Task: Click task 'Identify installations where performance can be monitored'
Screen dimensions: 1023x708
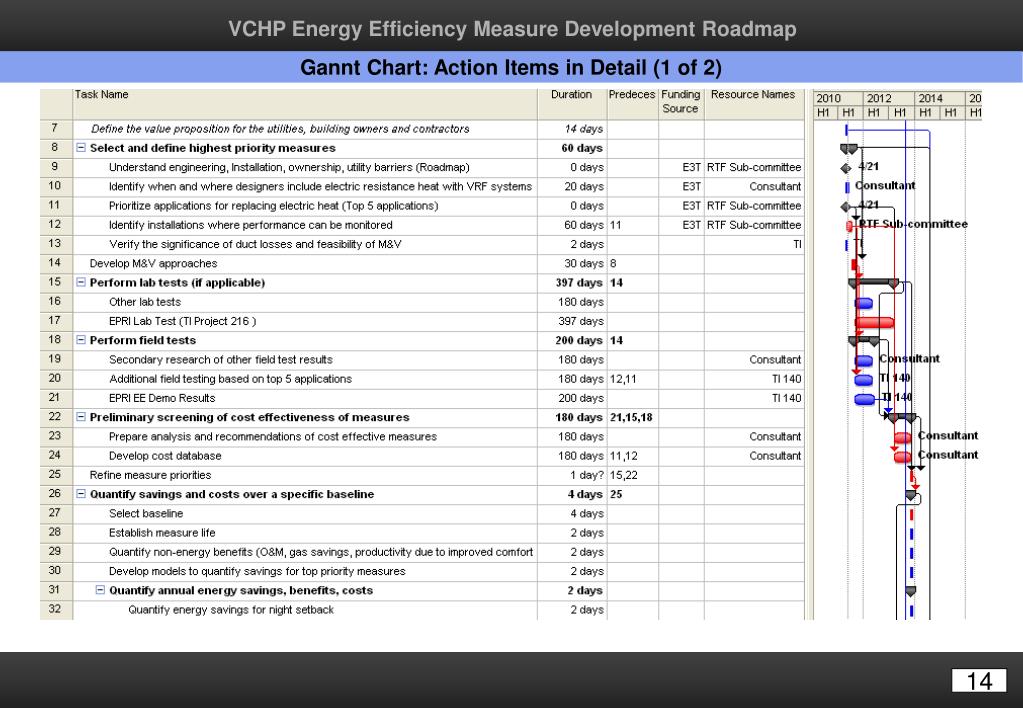Action: pos(251,225)
